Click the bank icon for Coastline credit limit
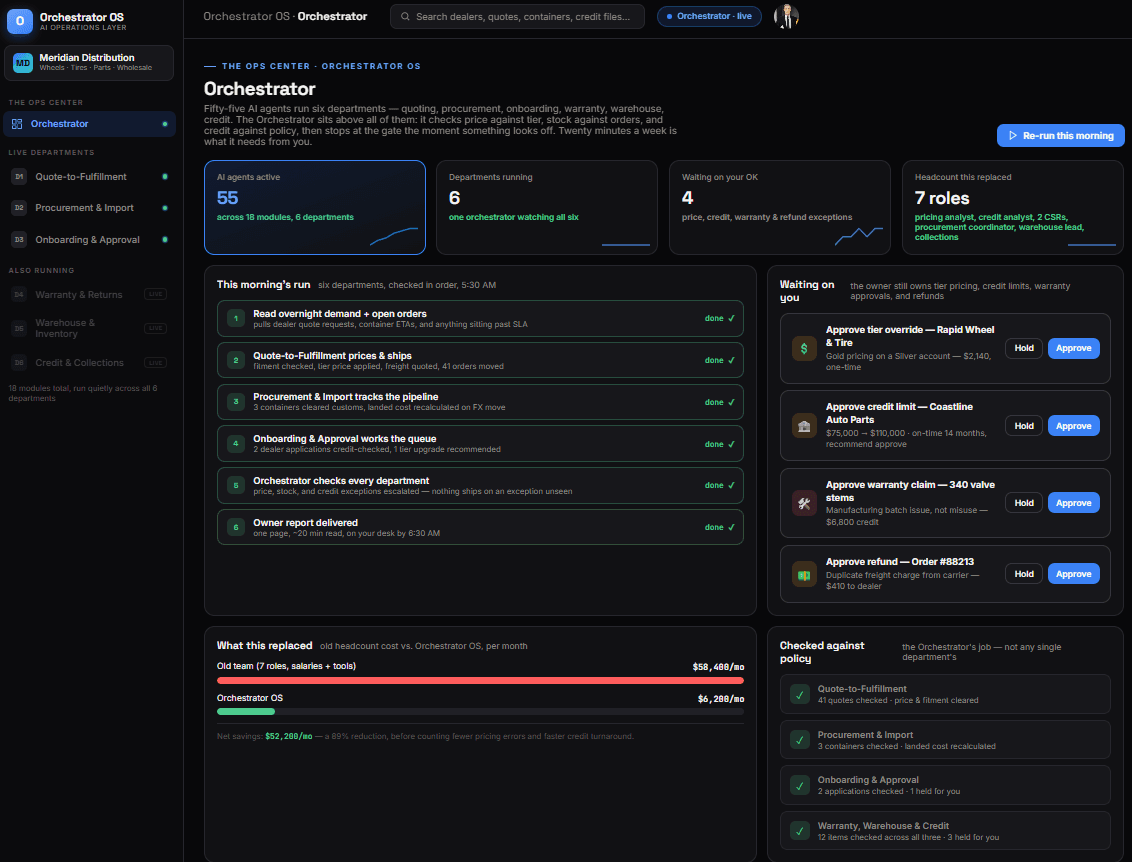 click(804, 426)
